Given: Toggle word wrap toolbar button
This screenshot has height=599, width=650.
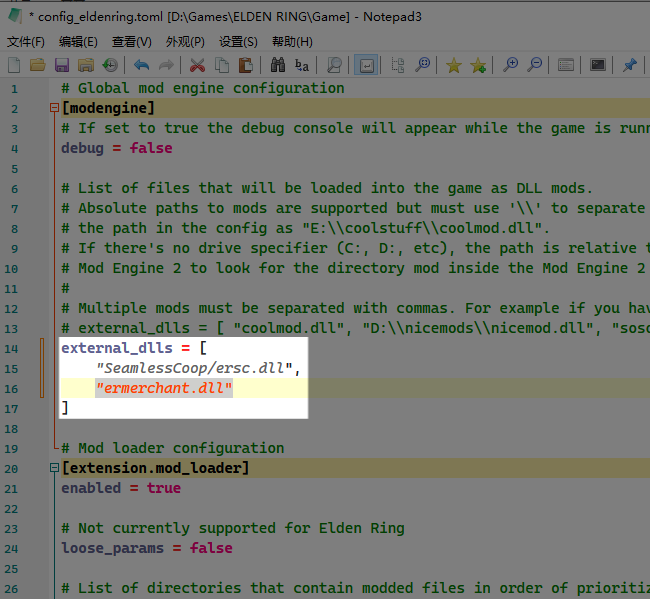Looking at the screenshot, I should 366,65.
